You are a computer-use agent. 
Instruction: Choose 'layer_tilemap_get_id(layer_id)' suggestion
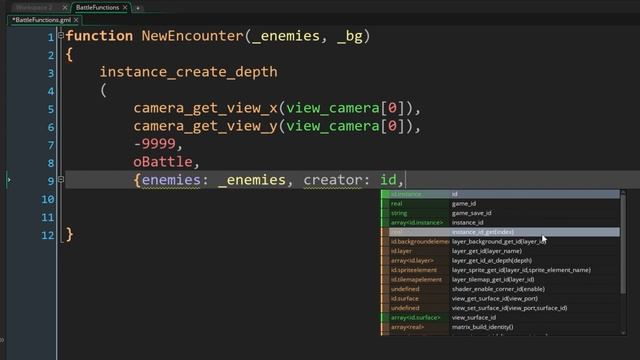(500, 279)
